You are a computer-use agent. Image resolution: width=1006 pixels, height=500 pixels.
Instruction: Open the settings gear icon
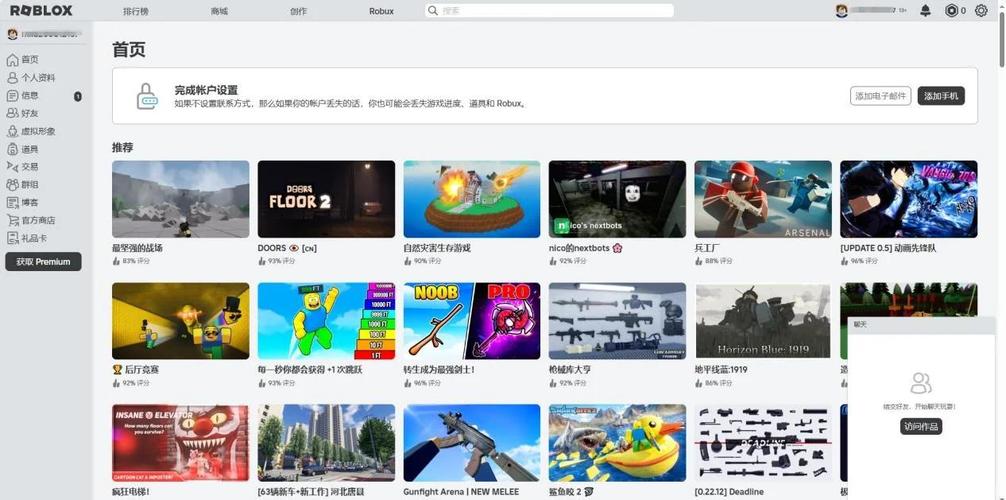click(x=981, y=10)
